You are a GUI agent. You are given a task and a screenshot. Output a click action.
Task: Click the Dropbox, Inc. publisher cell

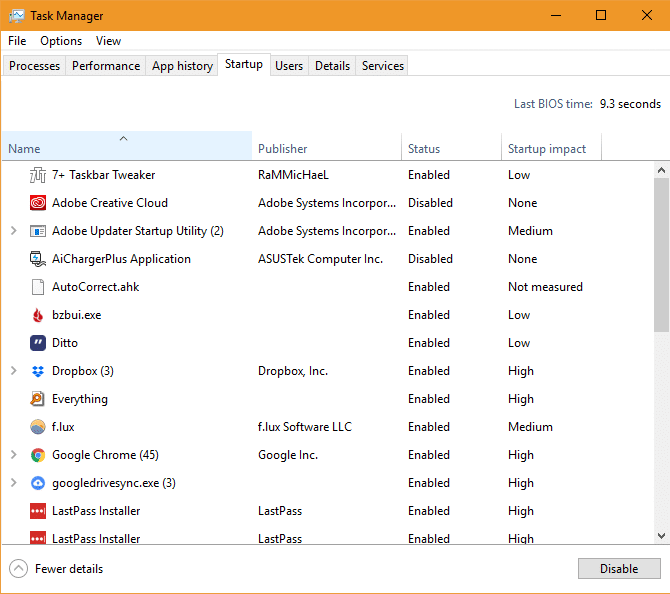pos(293,371)
